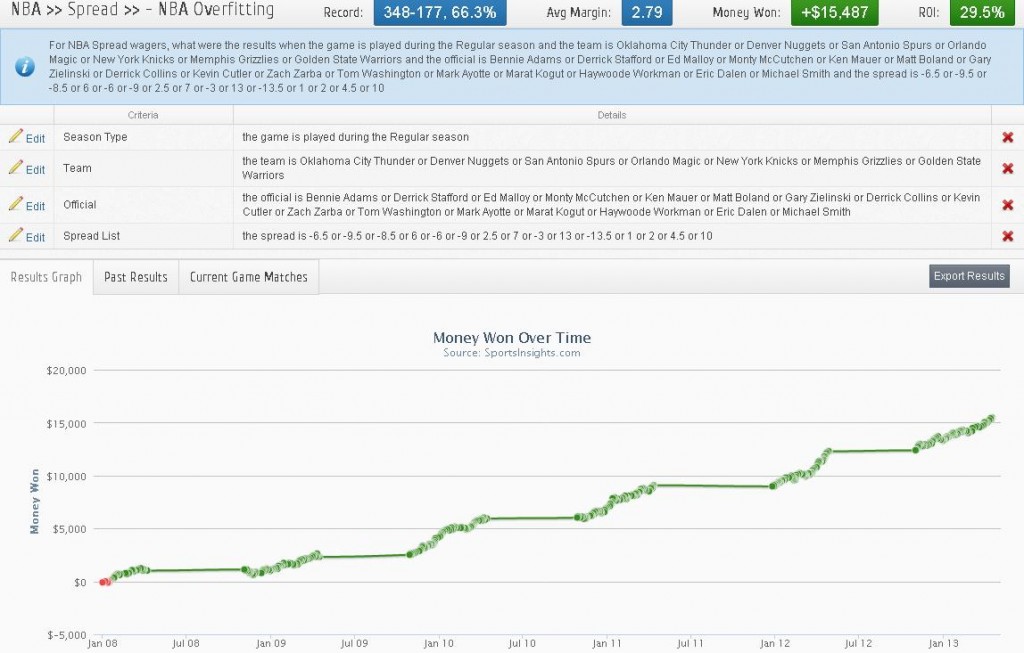Click the Jul 08 x-axis label
This screenshot has height=653, width=1024.
tap(186, 643)
